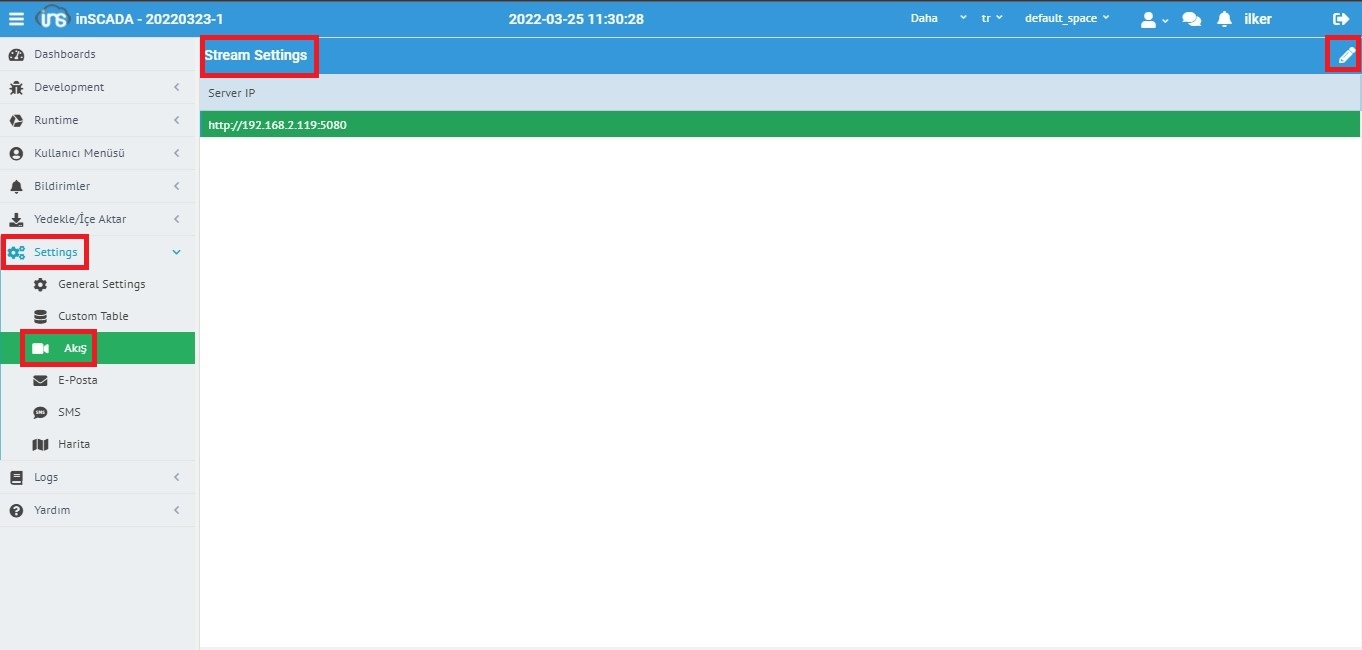Click the inSCADA logo

[52, 19]
